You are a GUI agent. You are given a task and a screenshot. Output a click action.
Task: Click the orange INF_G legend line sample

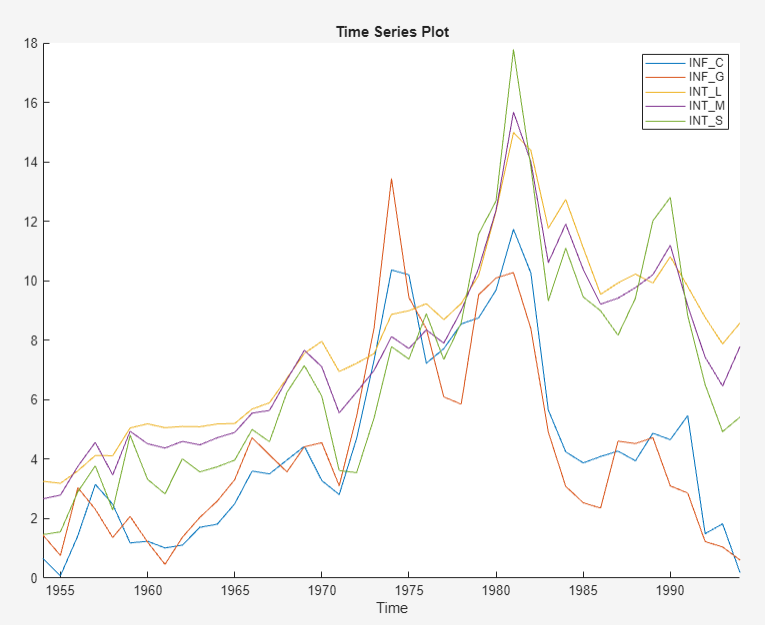click(664, 77)
